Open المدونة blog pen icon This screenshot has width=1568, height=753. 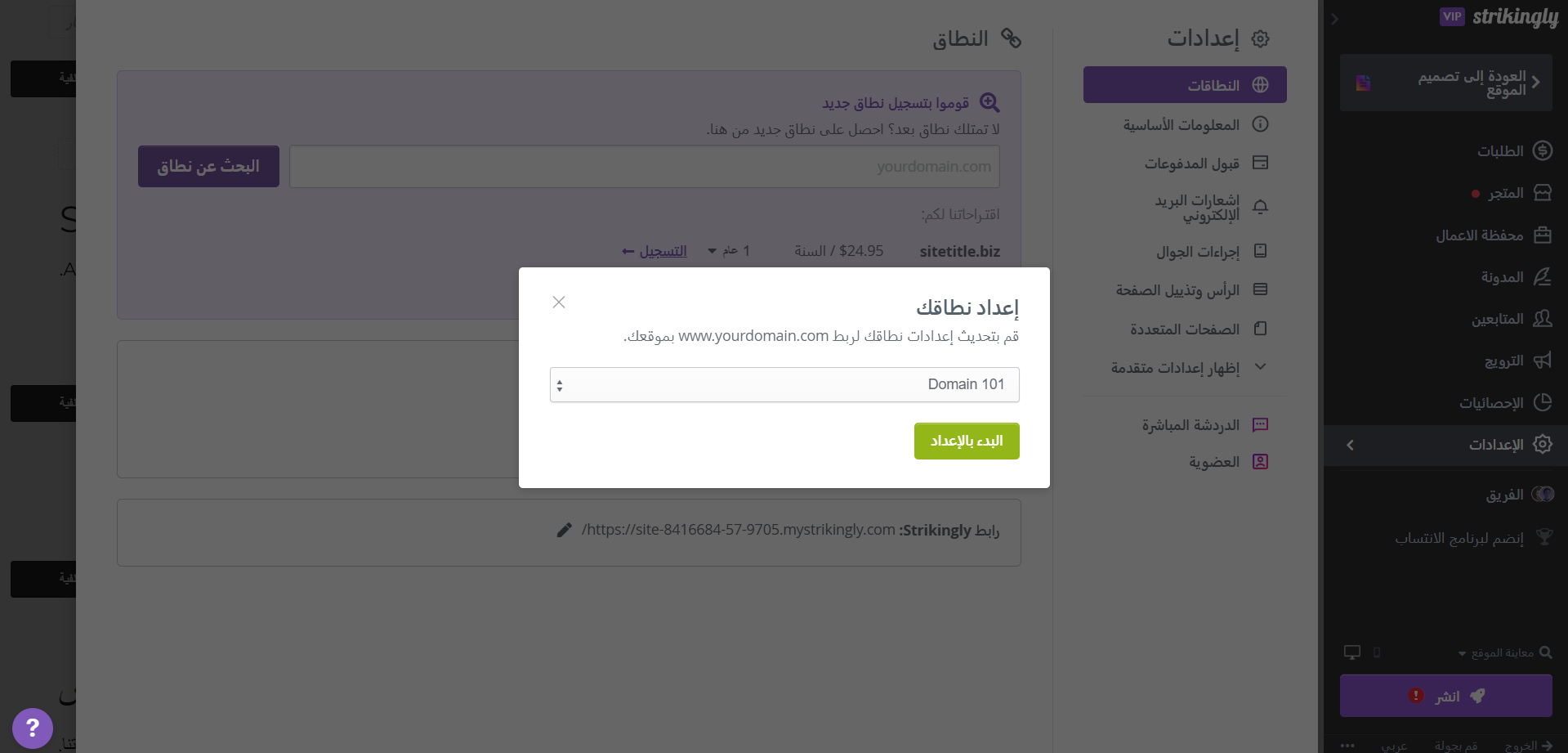coord(1543,277)
